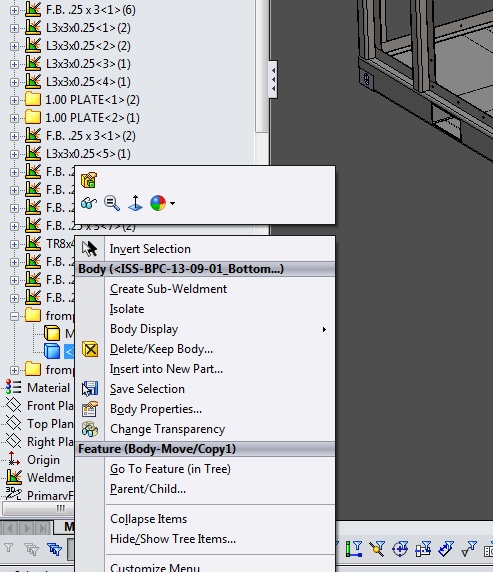Click the Normal To view icon

(x=135, y=203)
